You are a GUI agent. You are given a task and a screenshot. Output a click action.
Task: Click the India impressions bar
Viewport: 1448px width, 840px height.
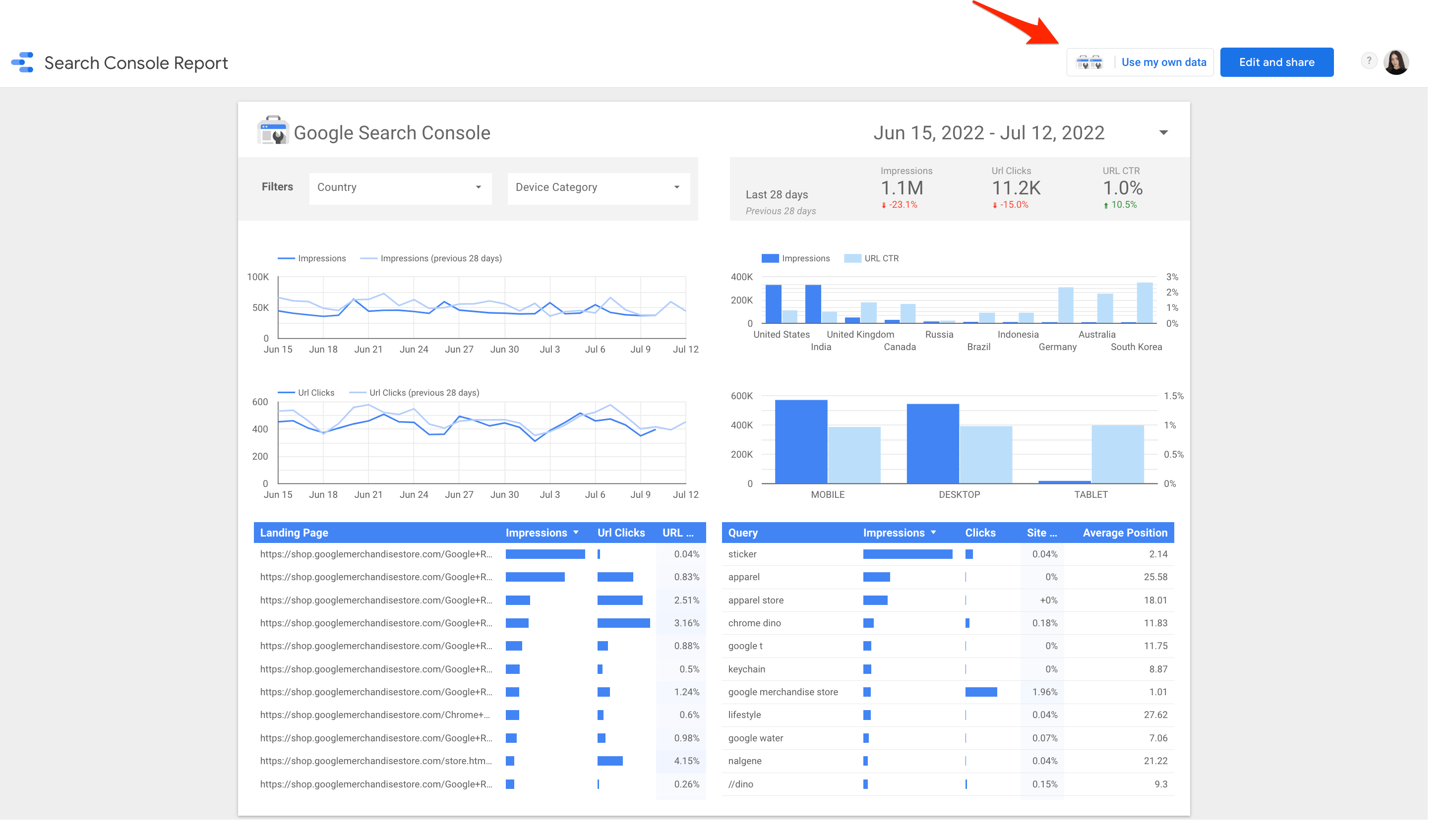click(x=813, y=304)
